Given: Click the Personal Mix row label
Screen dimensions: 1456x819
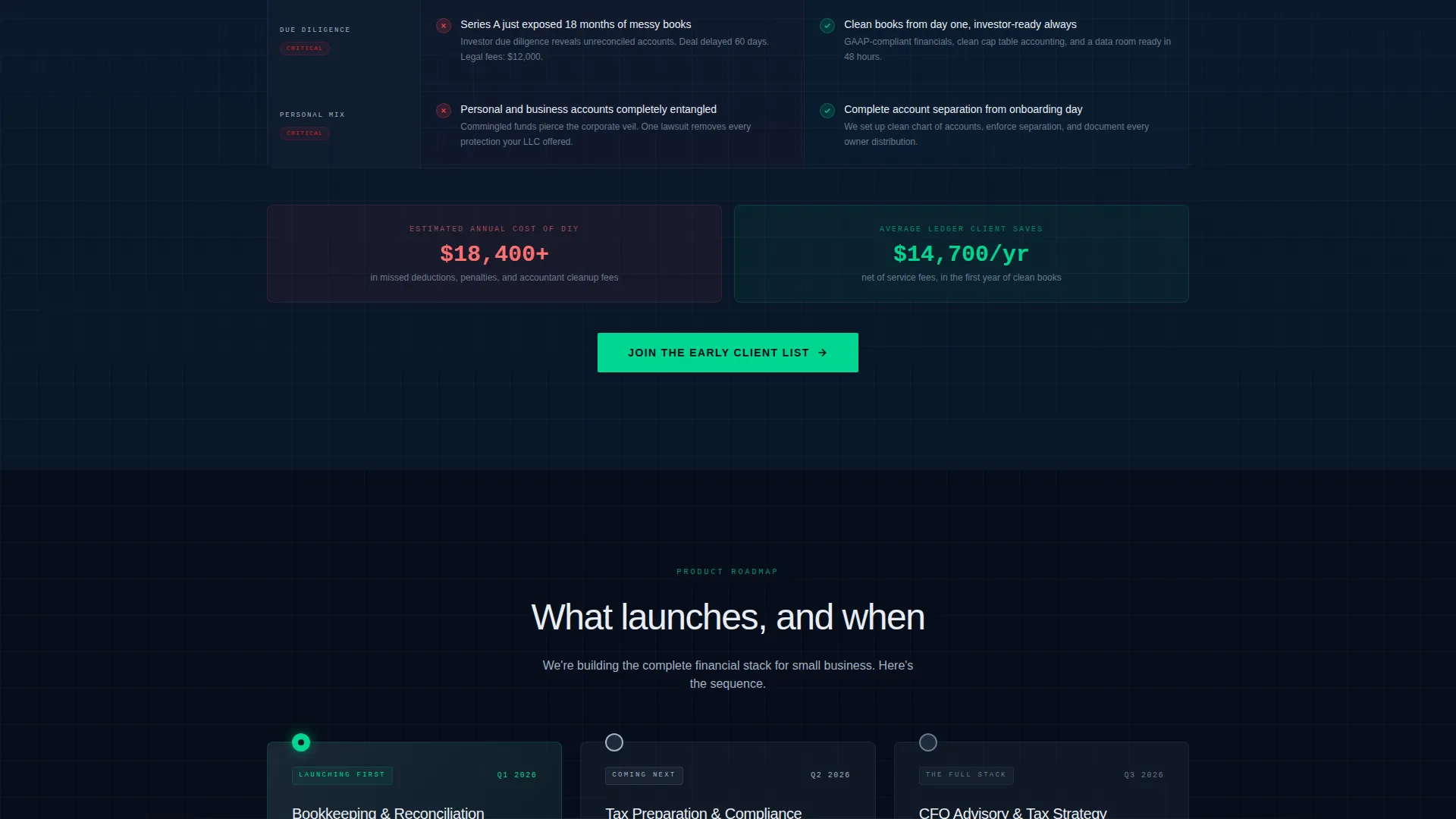Looking at the screenshot, I should click(x=312, y=115).
